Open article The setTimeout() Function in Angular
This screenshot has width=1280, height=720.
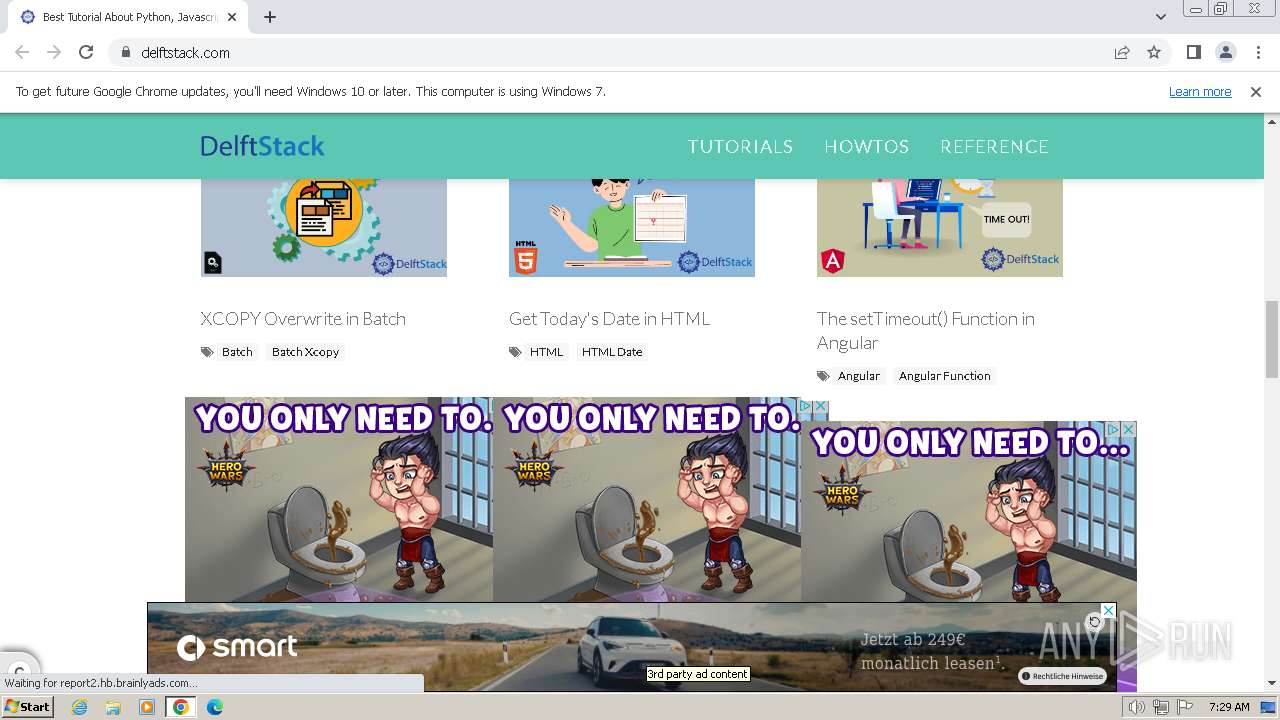tap(926, 330)
